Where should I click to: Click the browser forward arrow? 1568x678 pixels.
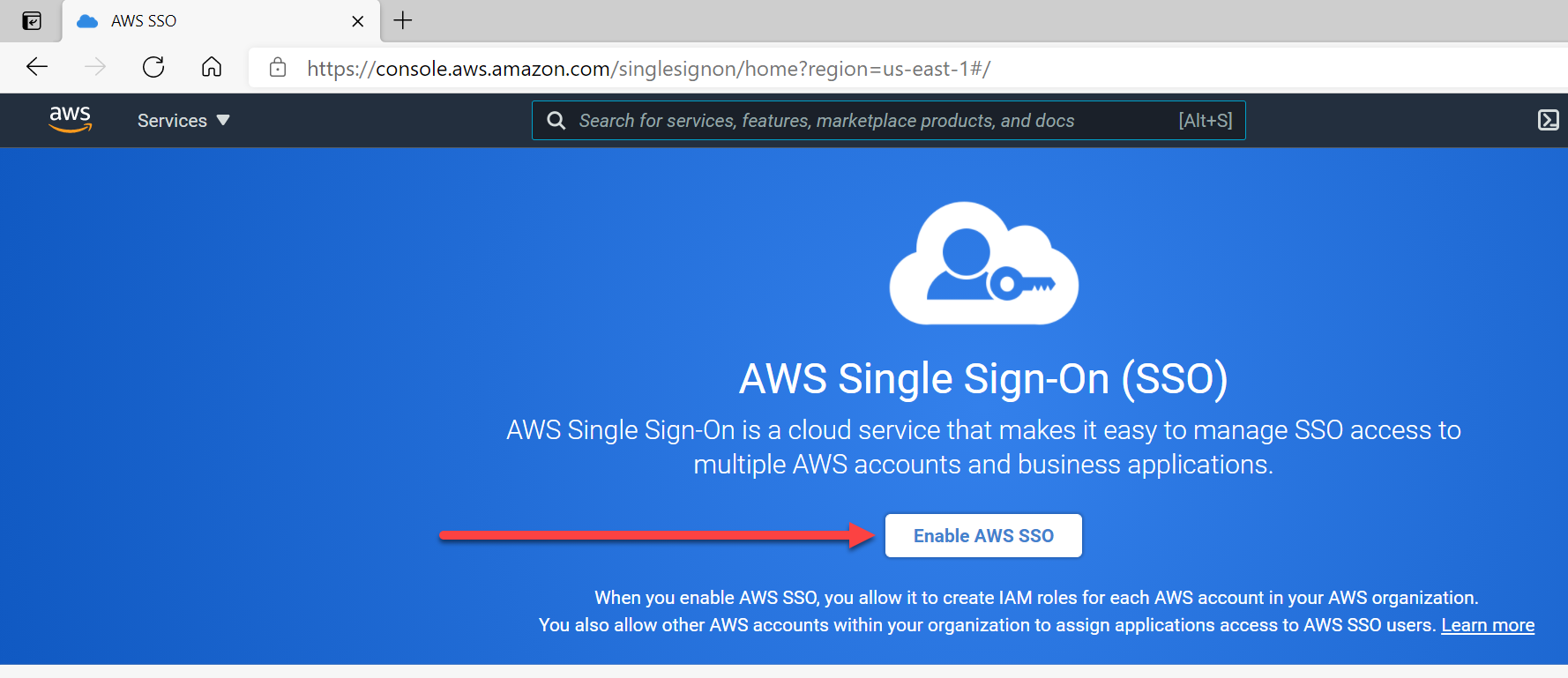pyautogui.click(x=95, y=67)
